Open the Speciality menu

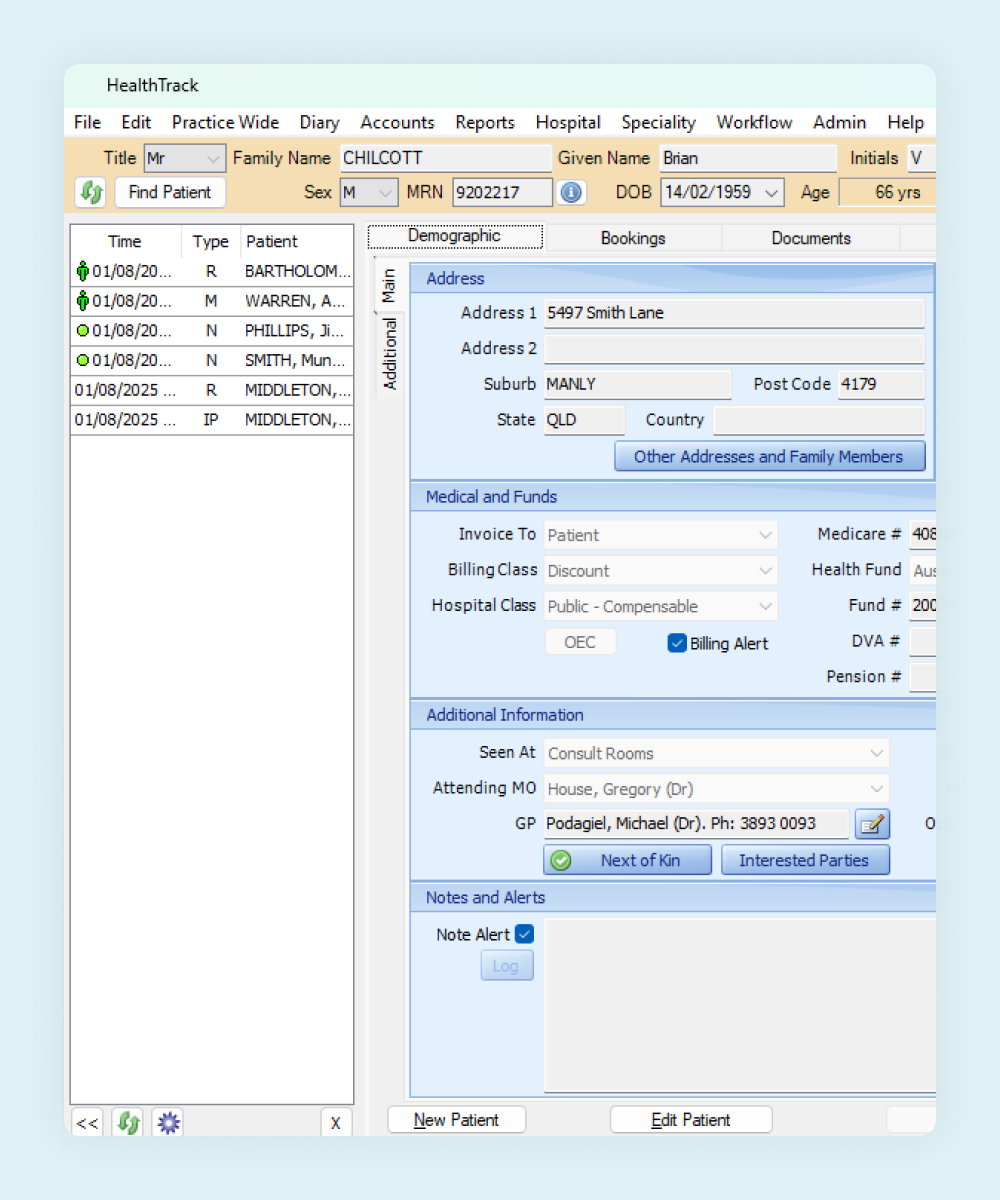point(658,122)
